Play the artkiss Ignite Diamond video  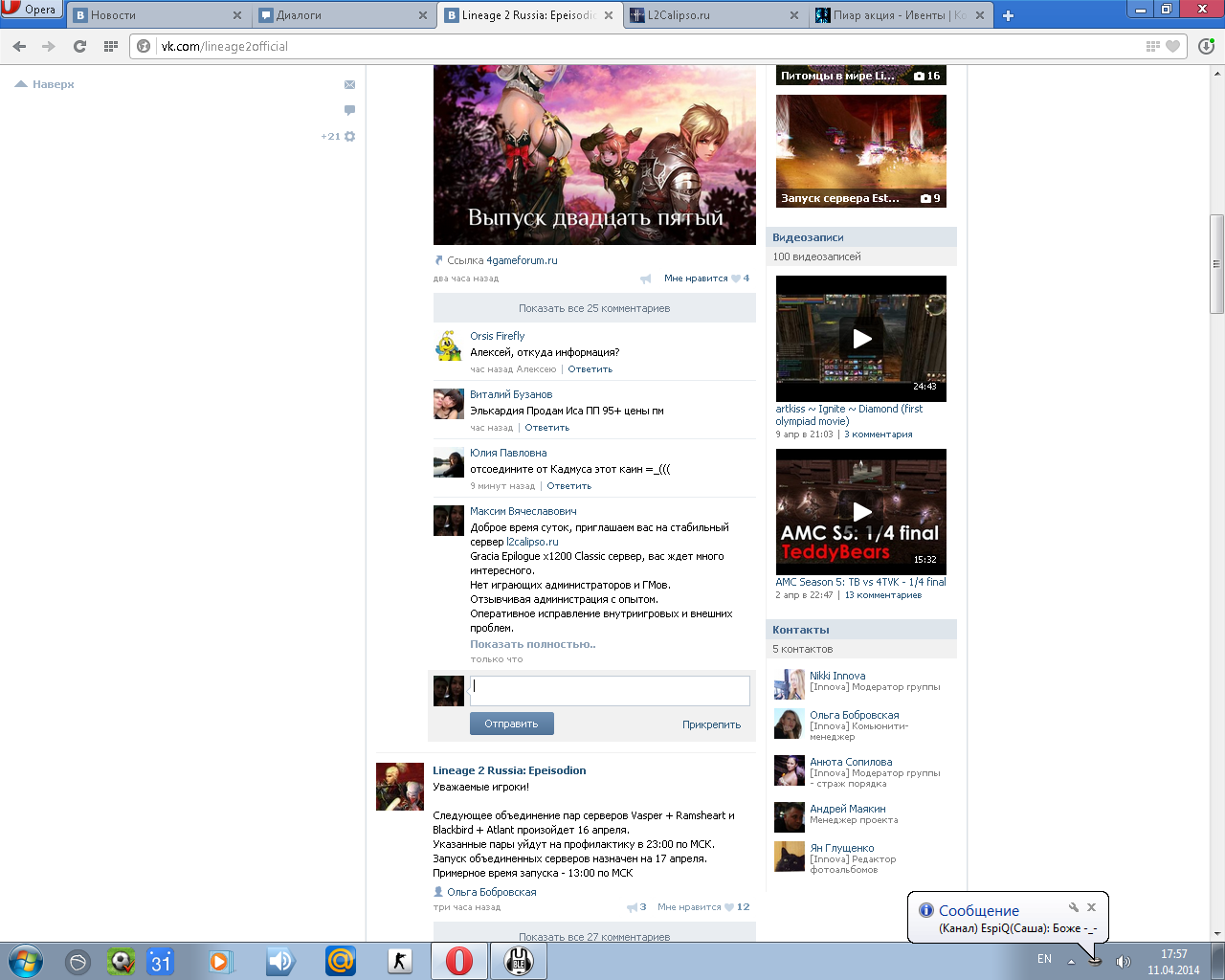pyautogui.click(x=861, y=339)
